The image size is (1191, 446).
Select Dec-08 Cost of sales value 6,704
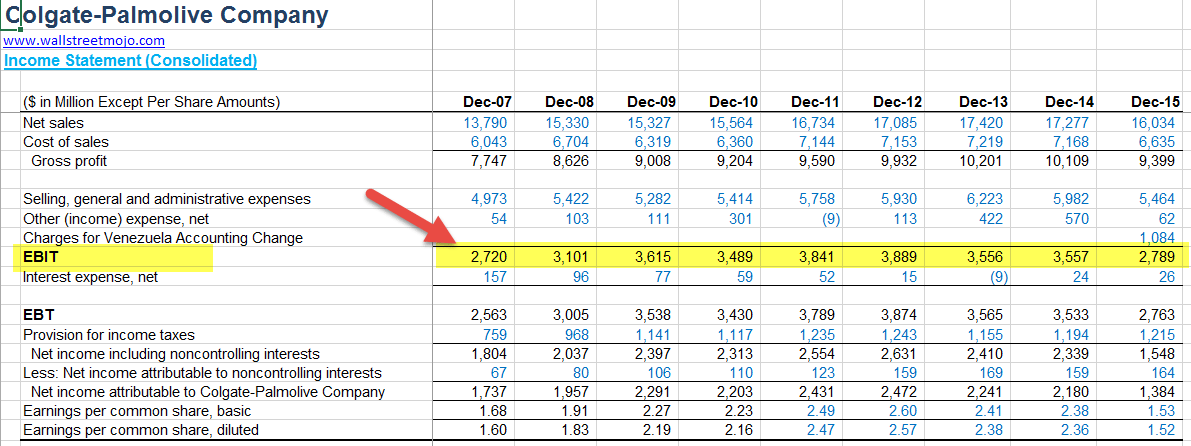click(x=570, y=141)
